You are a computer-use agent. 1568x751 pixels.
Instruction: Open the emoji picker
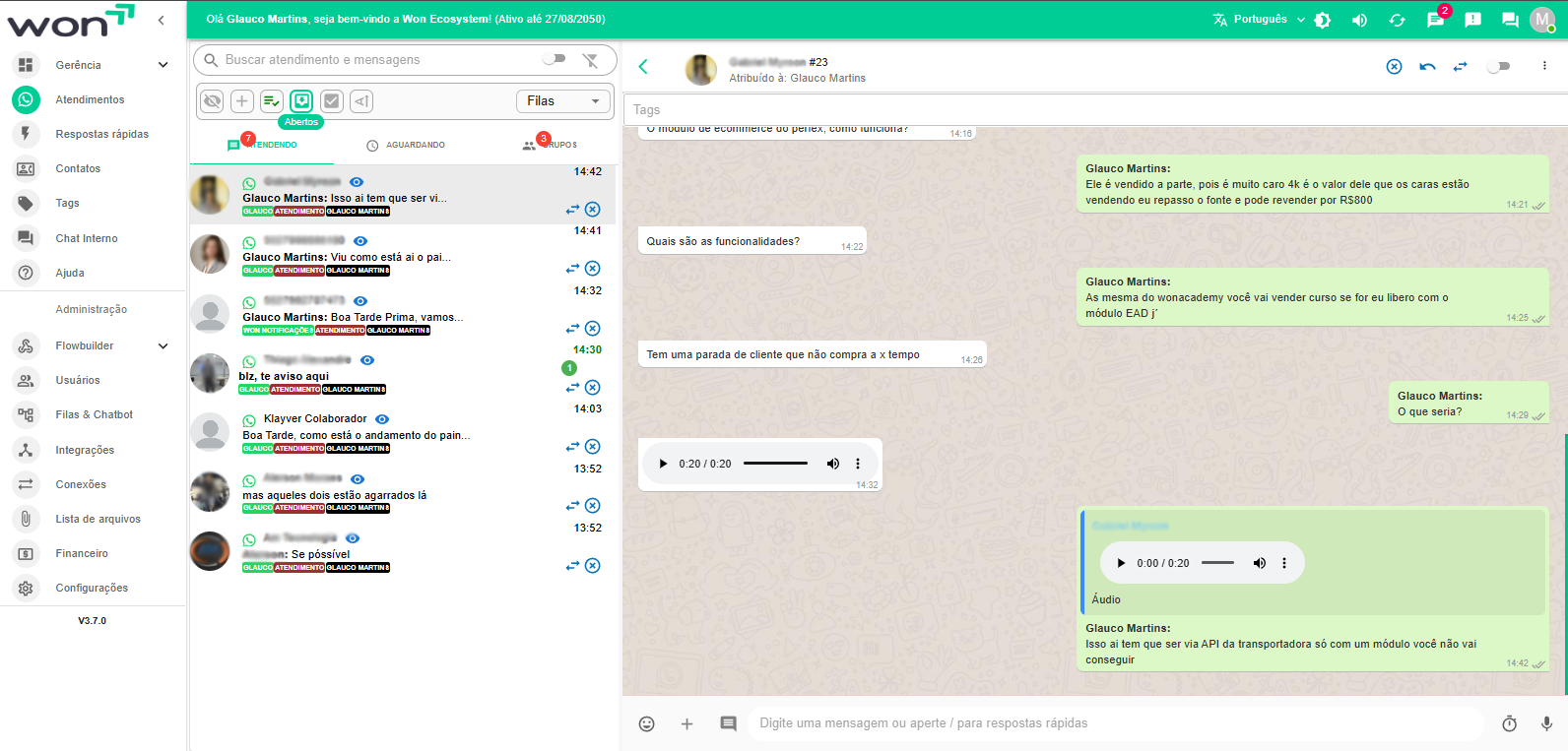(646, 723)
